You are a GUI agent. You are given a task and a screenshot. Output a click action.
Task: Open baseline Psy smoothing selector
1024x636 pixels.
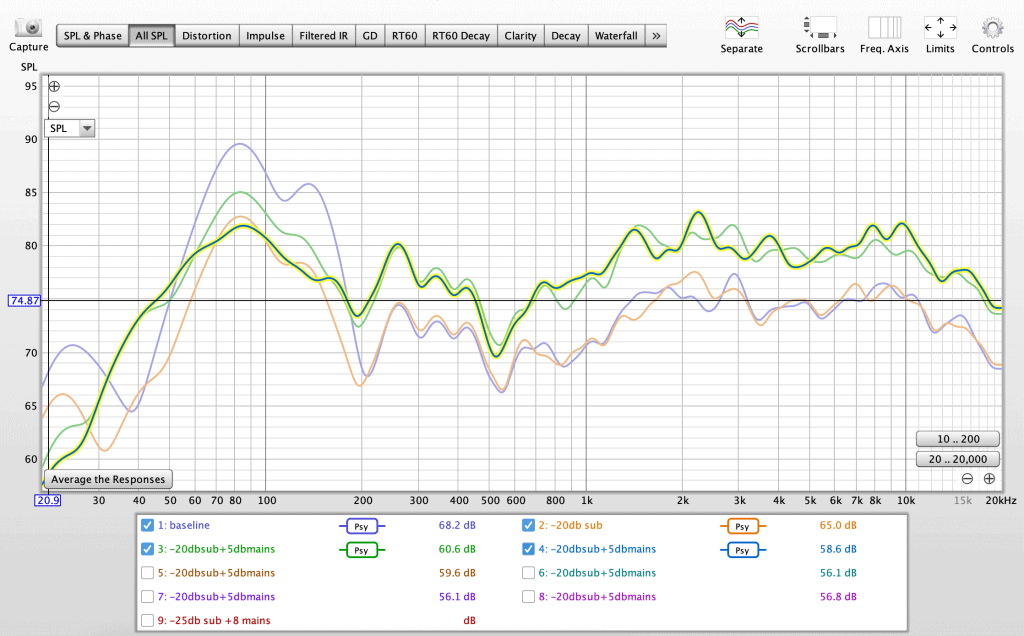(x=361, y=526)
